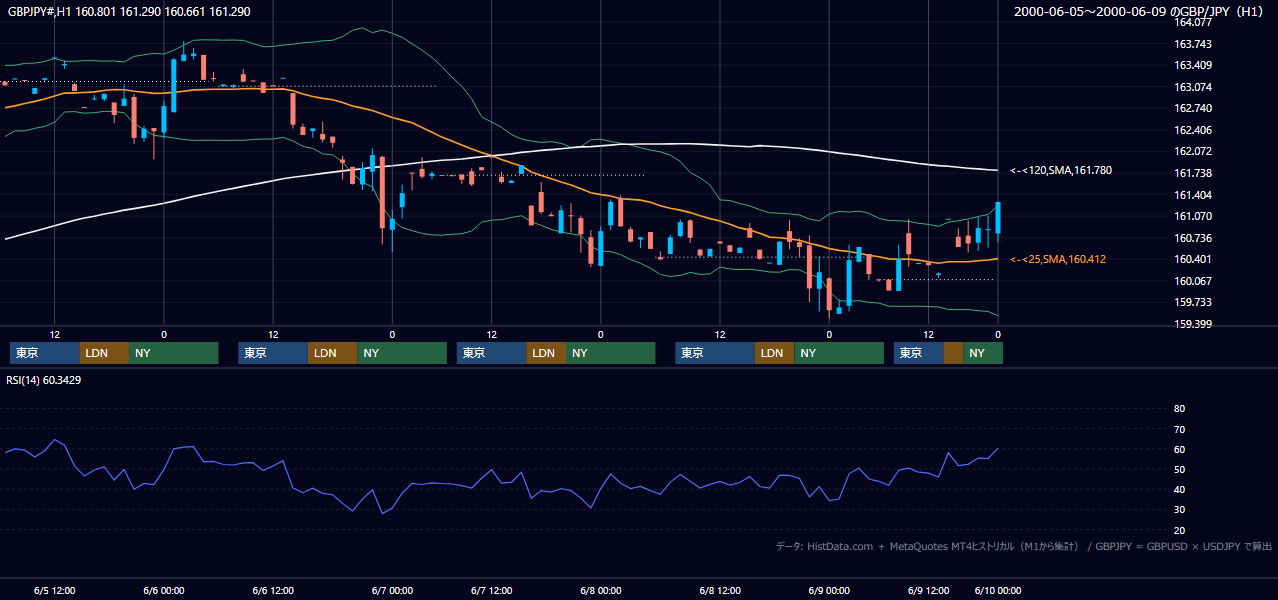Click the RSI axis value 50
The image size is (1278, 600).
pyautogui.click(x=1179, y=469)
